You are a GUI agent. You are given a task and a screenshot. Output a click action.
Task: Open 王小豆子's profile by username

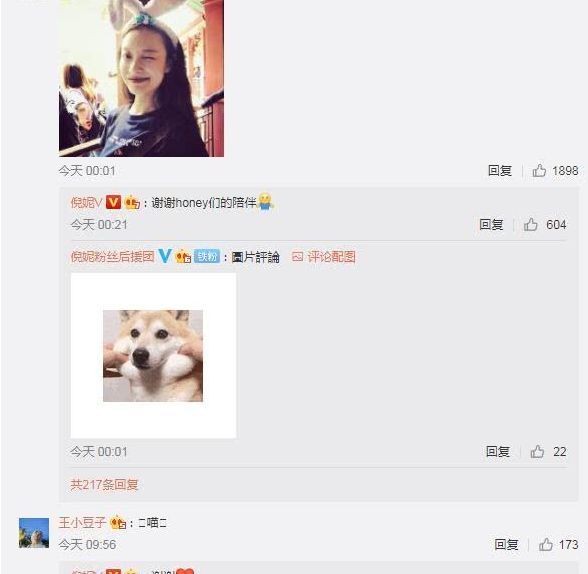tap(82, 522)
